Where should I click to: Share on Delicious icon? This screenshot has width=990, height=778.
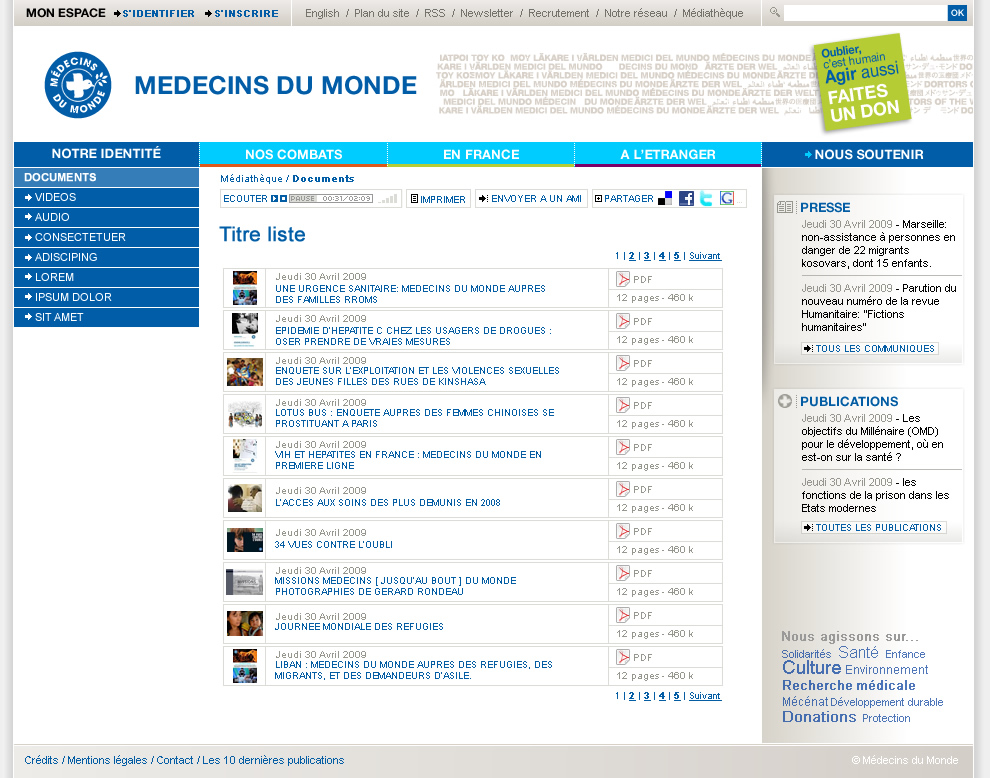point(665,198)
